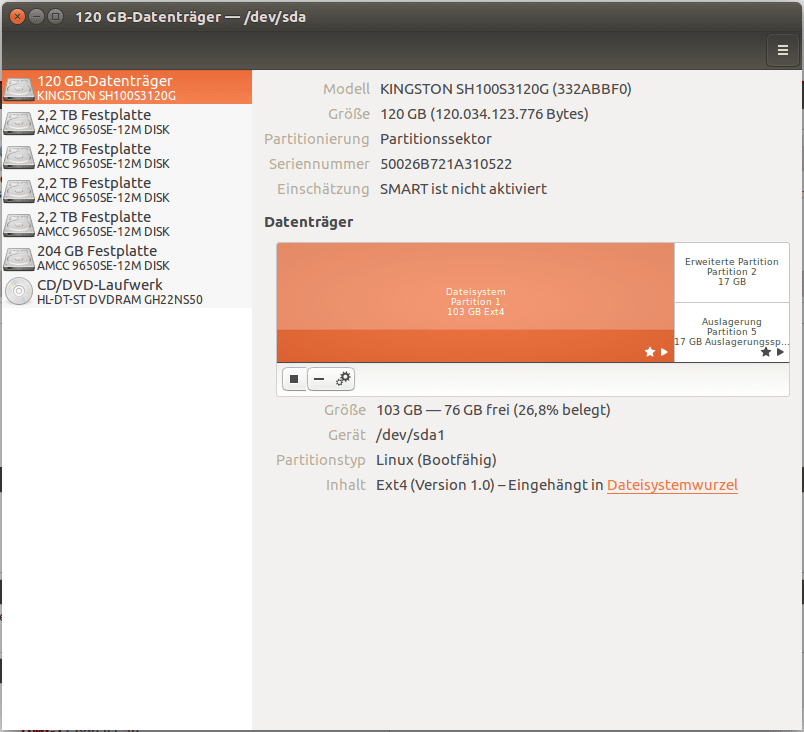This screenshot has height=732, width=804.
Task: Close the disks window
Action: [x=17, y=16]
